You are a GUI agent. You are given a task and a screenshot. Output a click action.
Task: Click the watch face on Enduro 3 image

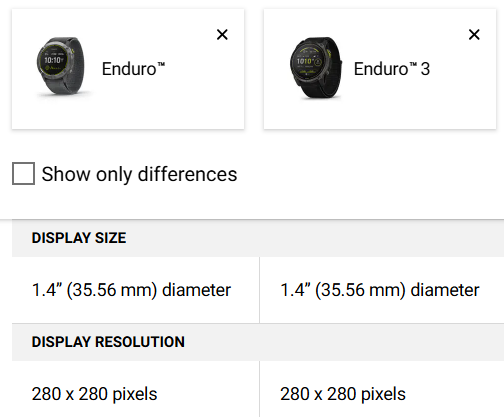click(x=307, y=61)
